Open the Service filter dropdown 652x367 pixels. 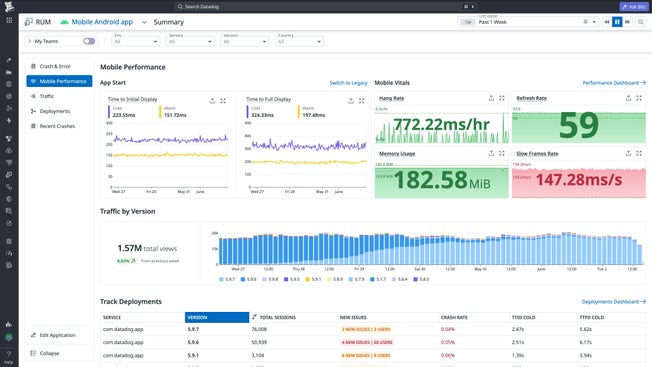coord(190,41)
